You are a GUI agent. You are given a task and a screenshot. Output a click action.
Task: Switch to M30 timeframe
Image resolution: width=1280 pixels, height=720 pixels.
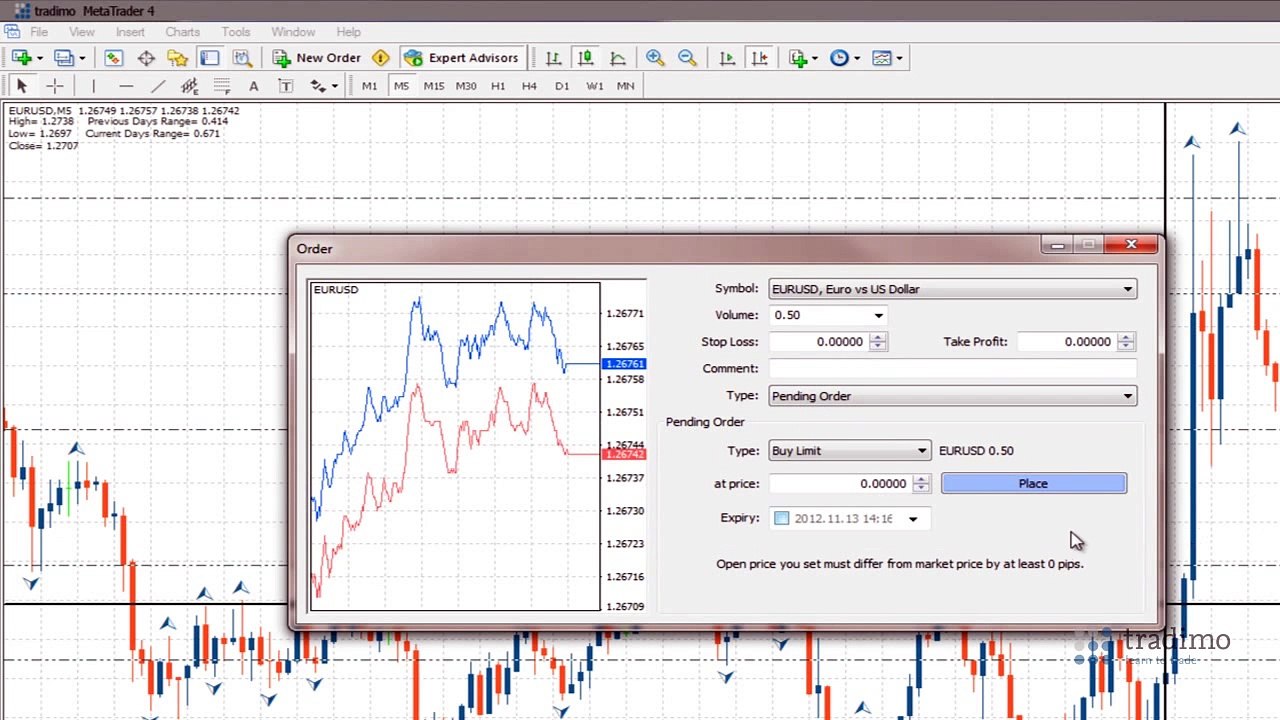(x=466, y=86)
